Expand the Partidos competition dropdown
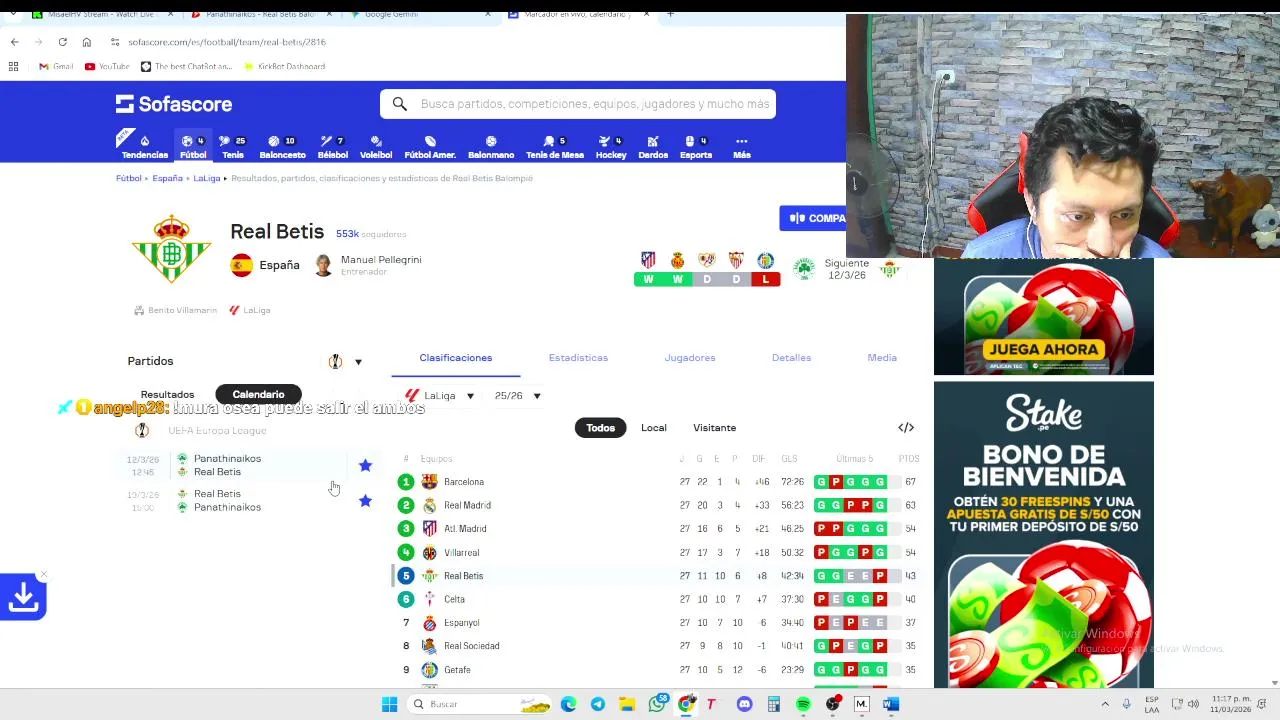 point(345,361)
